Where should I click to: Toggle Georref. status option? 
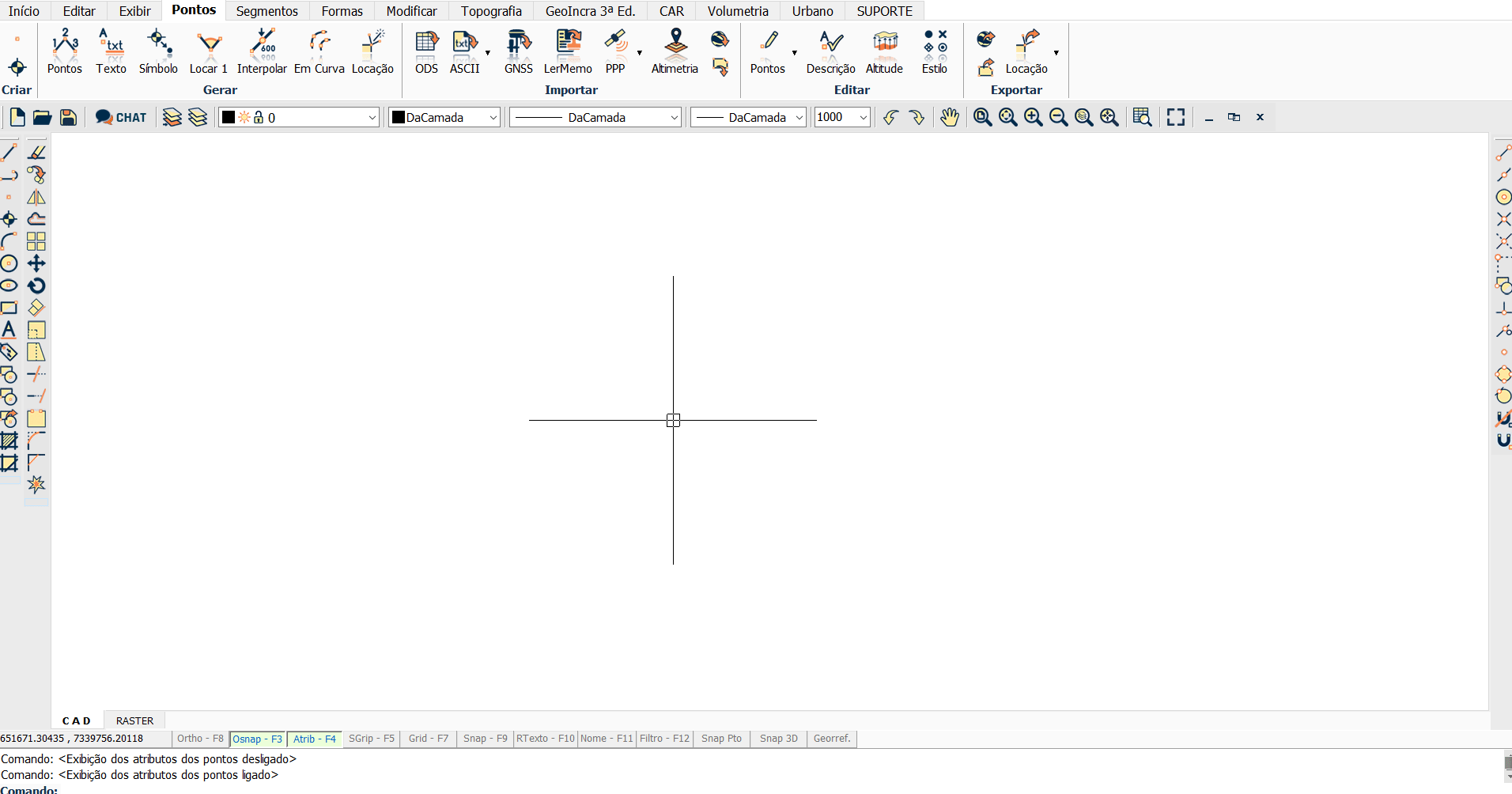[x=832, y=739]
